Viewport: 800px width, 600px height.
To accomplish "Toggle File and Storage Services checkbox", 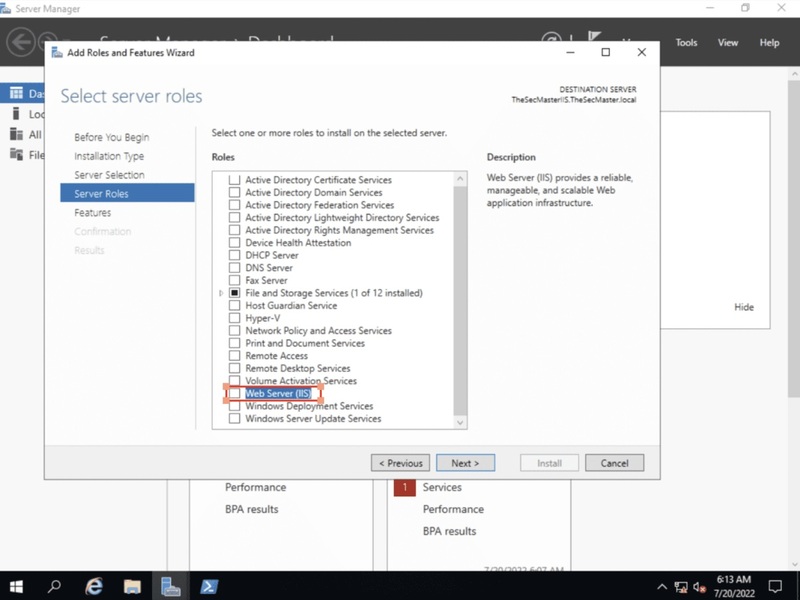I will 234,293.
